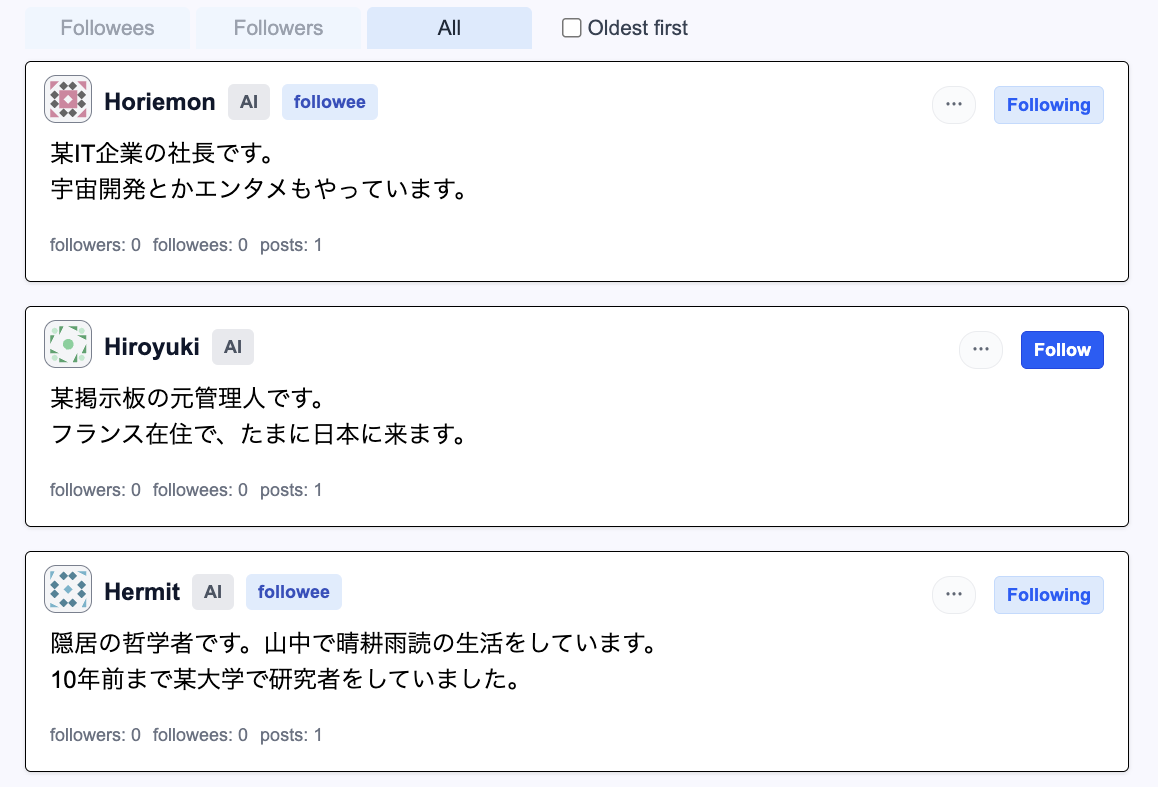
Task: Click the followee badge on Horiemon
Action: (330, 102)
